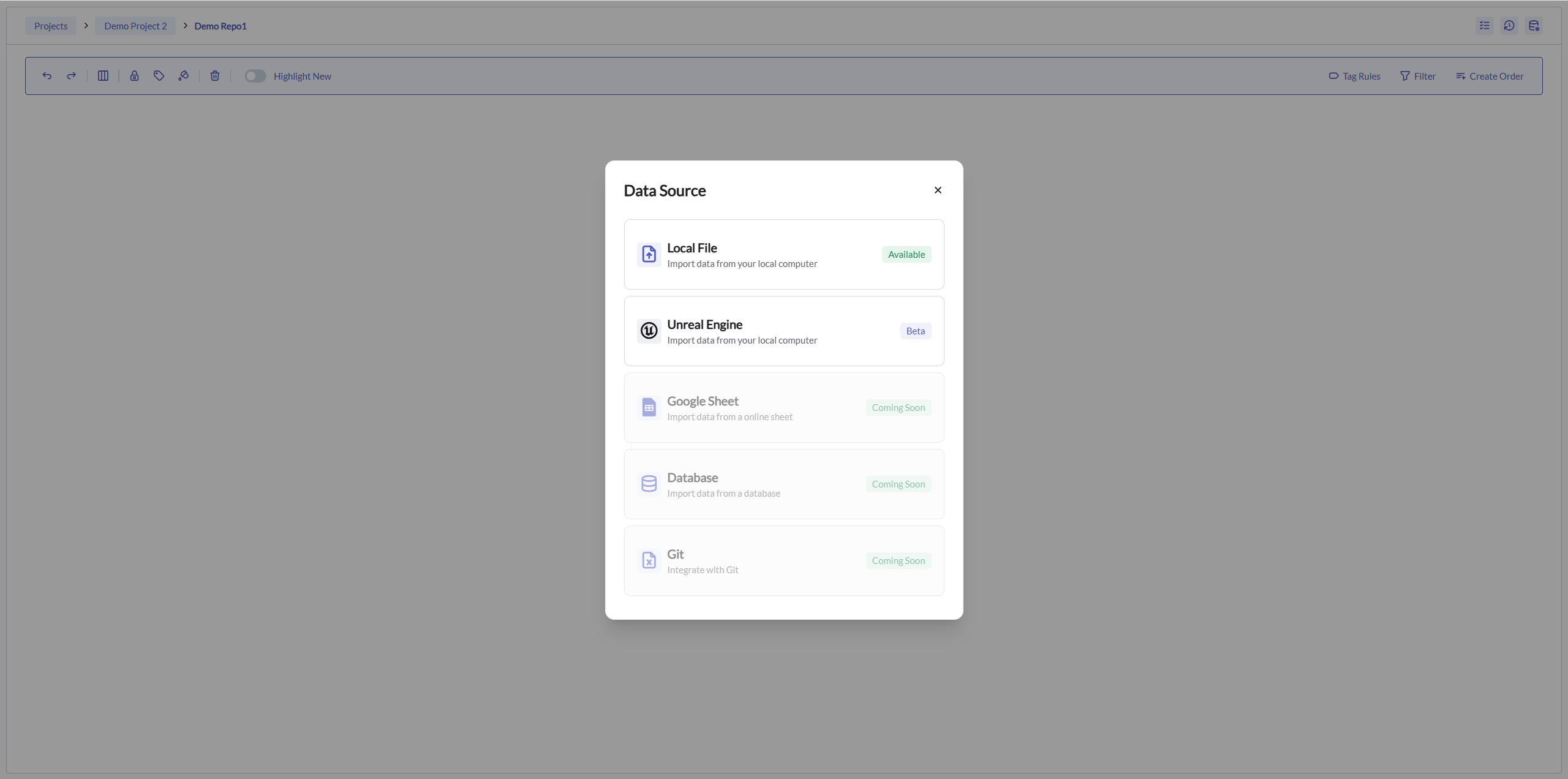
Task: Open the checklist icon at top right
Action: pyautogui.click(x=1484, y=26)
